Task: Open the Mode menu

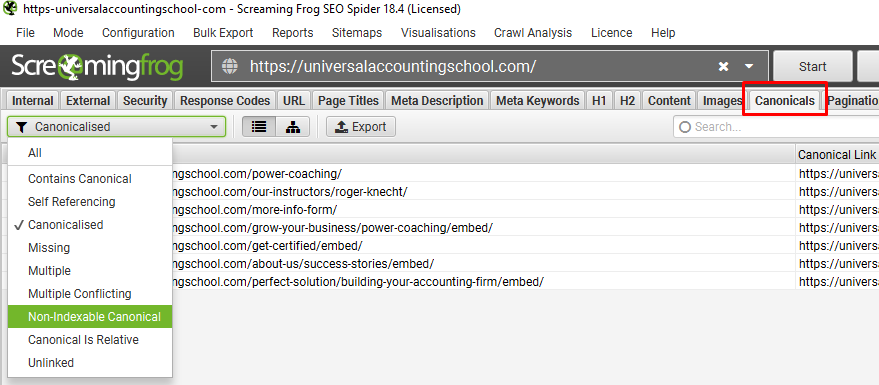Action: [68, 33]
